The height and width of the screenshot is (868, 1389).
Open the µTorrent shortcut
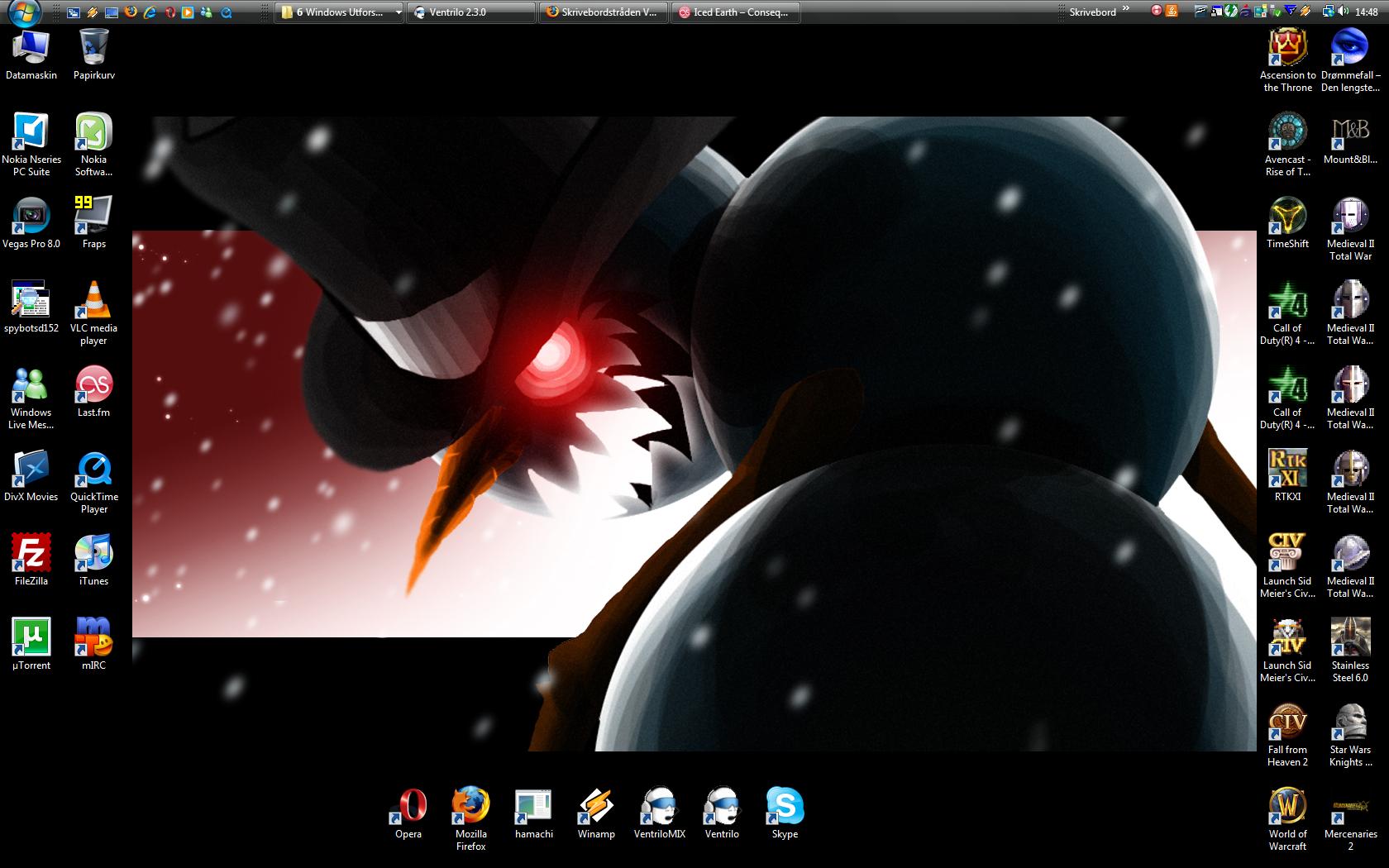pyautogui.click(x=31, y=645)
